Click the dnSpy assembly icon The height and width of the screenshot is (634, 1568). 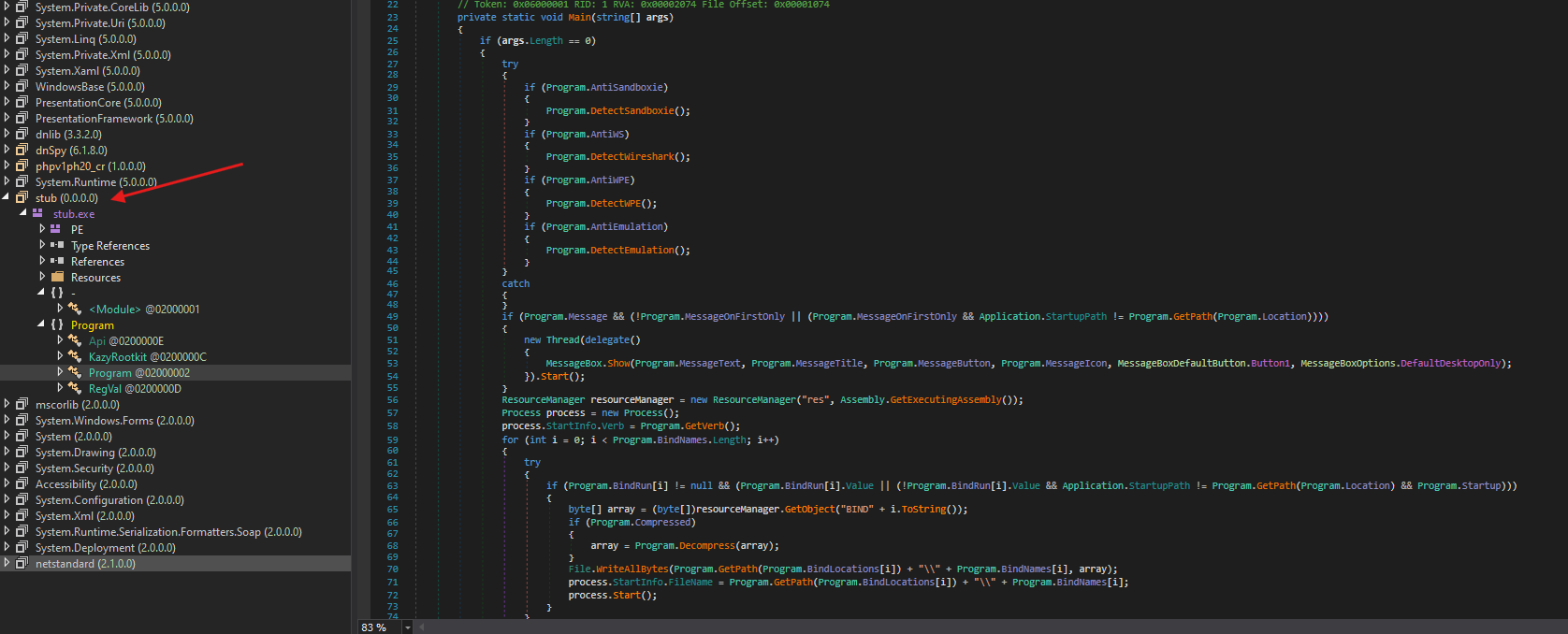pos(22,151)
